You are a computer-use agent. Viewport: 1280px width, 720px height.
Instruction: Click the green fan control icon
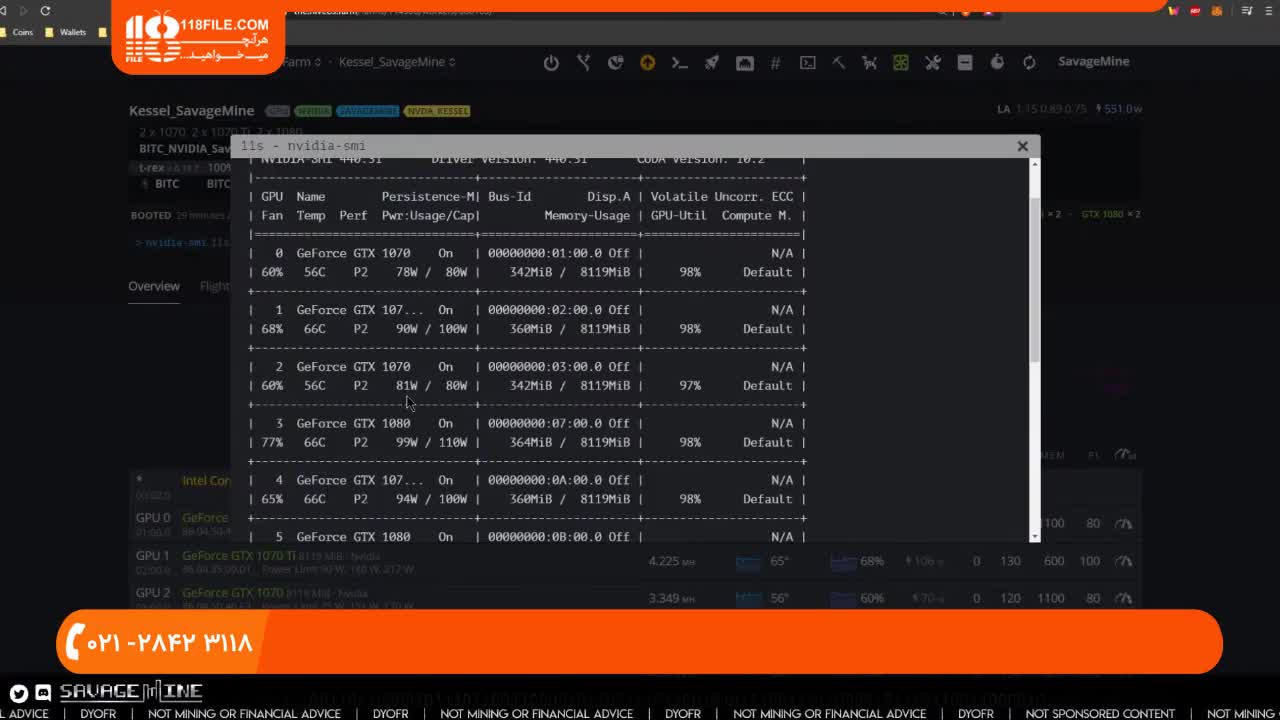[901, 62]
